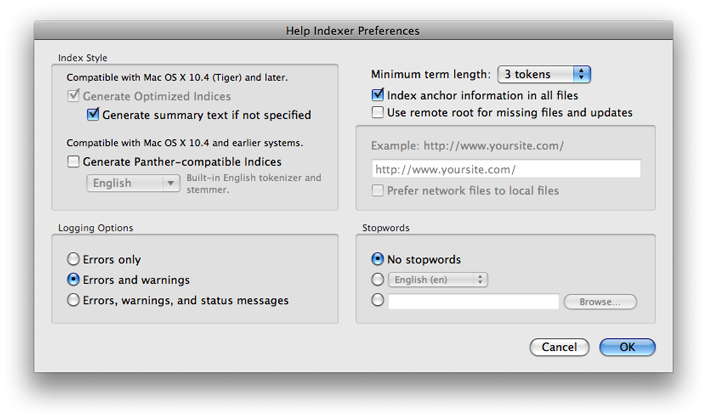This screenshot has width=707, height=419.
Task: Select the English (en) stopwords radio button
Action: point(377,279)
